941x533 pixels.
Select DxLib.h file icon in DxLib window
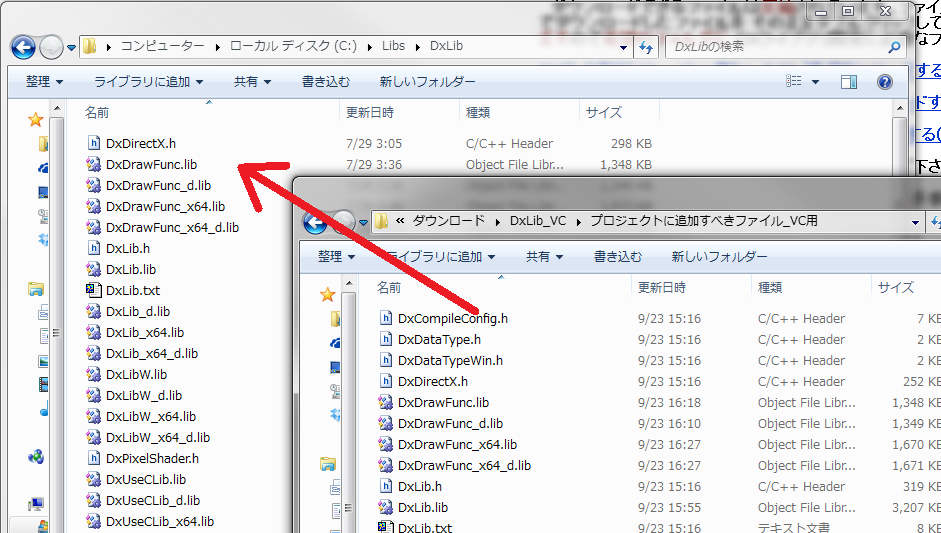pyautogui.click(x=94, y=248)
